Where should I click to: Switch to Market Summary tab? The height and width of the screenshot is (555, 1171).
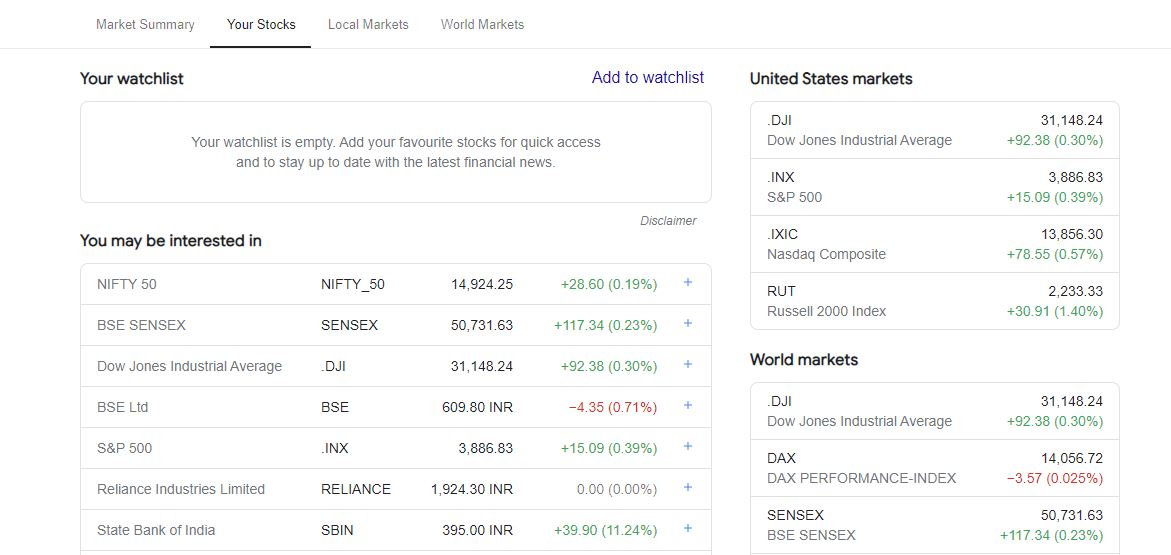[x=145, y=25]
